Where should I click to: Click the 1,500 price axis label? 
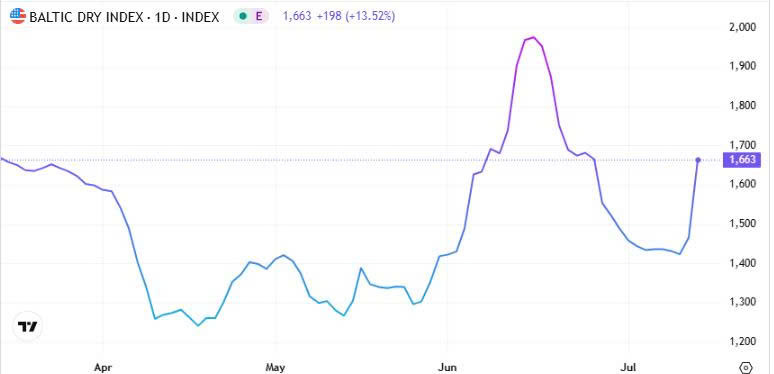(742, 224)
